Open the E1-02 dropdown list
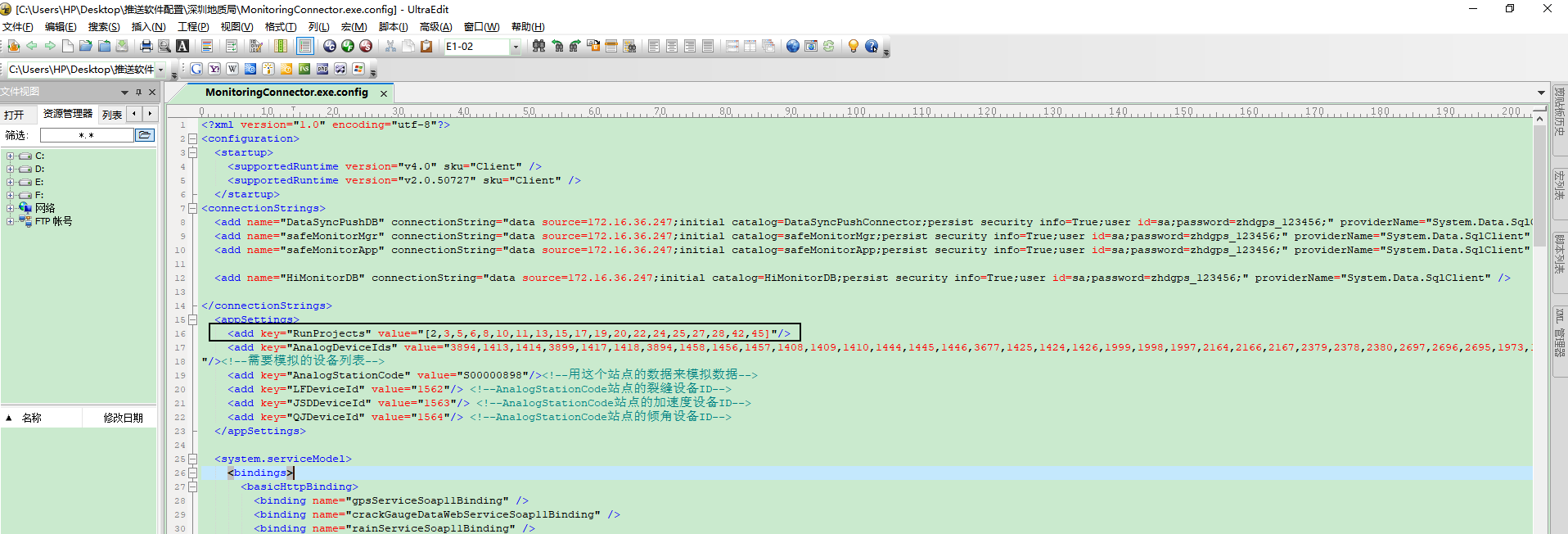Viewport: 1568px width, 534px height. 516,47
